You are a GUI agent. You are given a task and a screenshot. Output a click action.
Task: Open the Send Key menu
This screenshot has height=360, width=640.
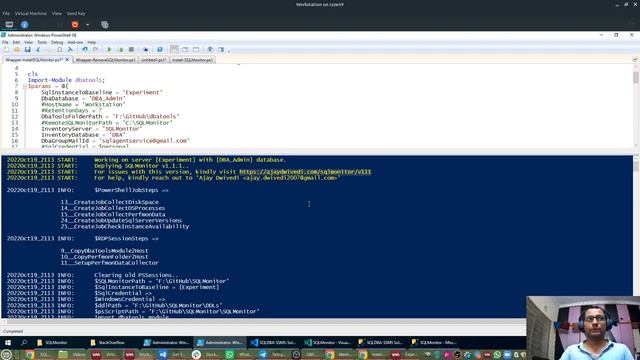click(x=76, y=13)
